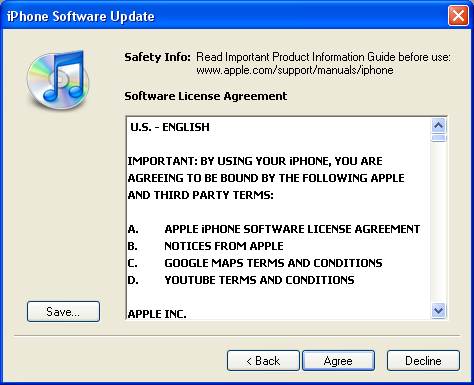
Task: Decline the software license agreement
Action: pos(423,361)
